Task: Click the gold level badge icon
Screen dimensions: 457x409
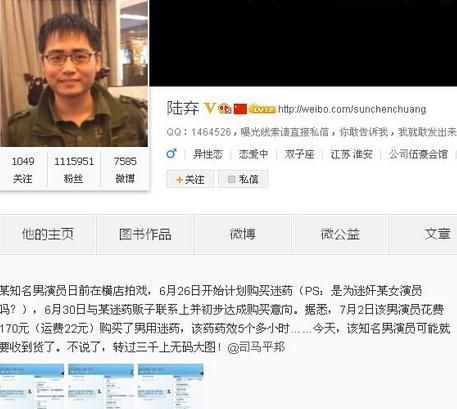Action: (263, 108)
